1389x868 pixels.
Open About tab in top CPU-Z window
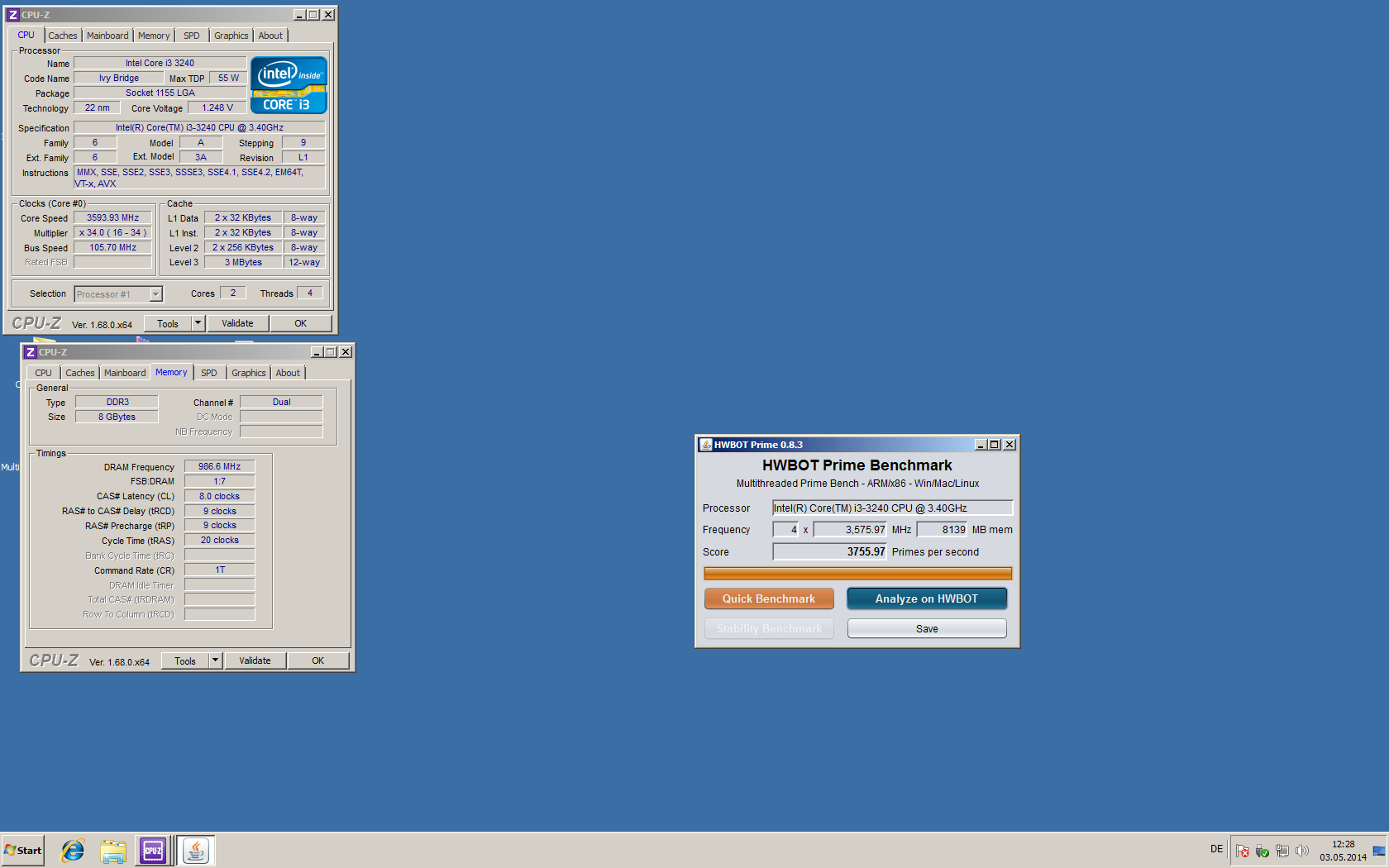(270, 36)
